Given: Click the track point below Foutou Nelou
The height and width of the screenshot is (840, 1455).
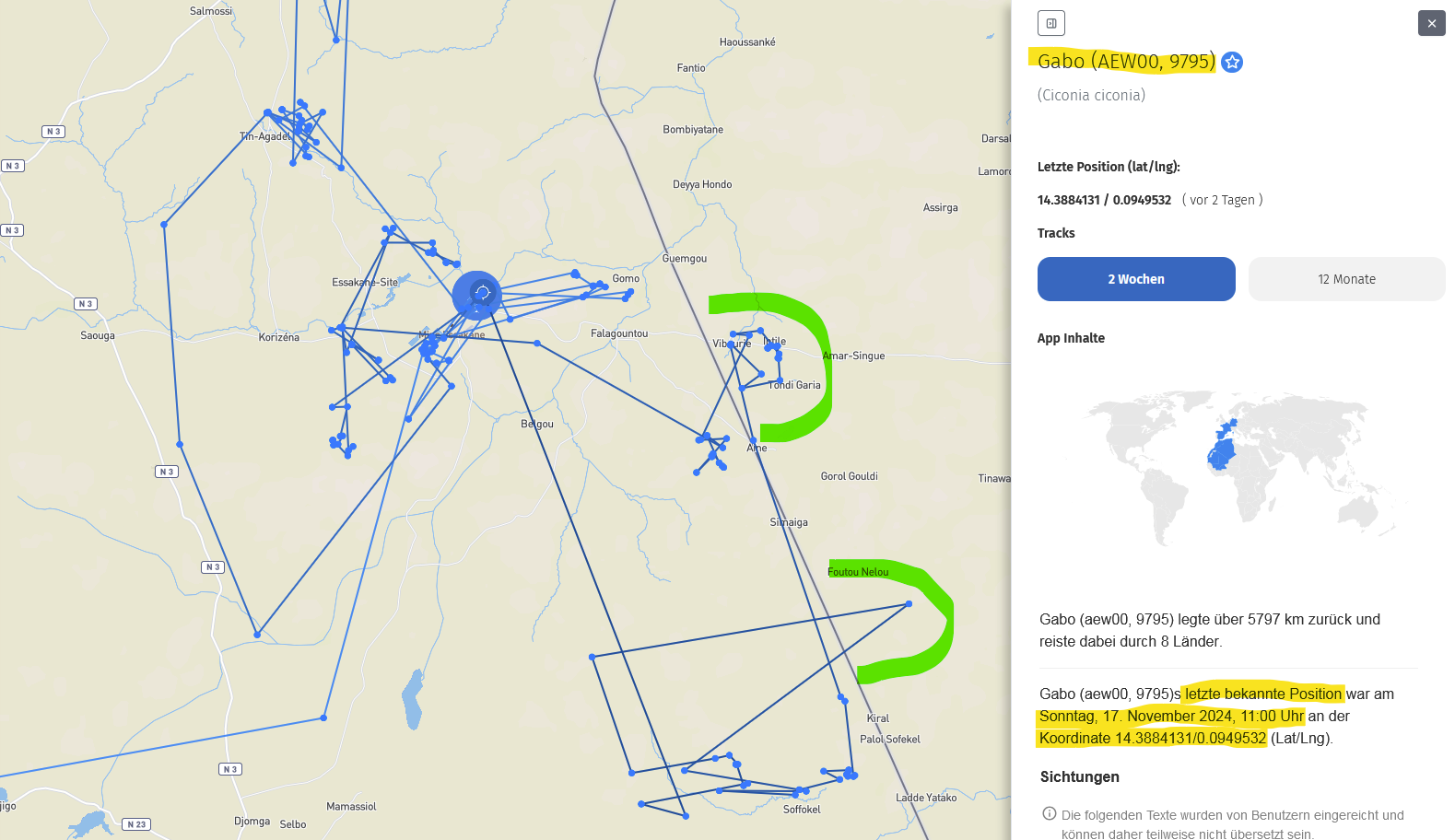Looking at the screenshot, I should point(909,604).
